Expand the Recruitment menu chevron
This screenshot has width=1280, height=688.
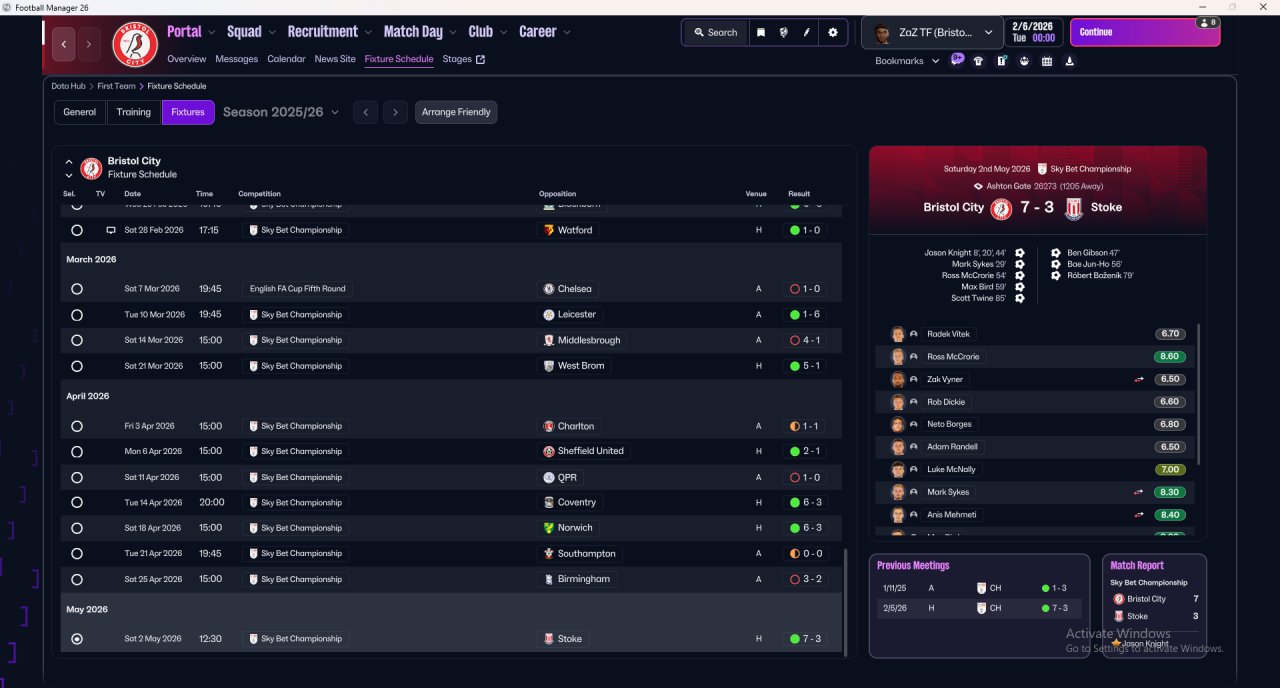coord(368,32)
